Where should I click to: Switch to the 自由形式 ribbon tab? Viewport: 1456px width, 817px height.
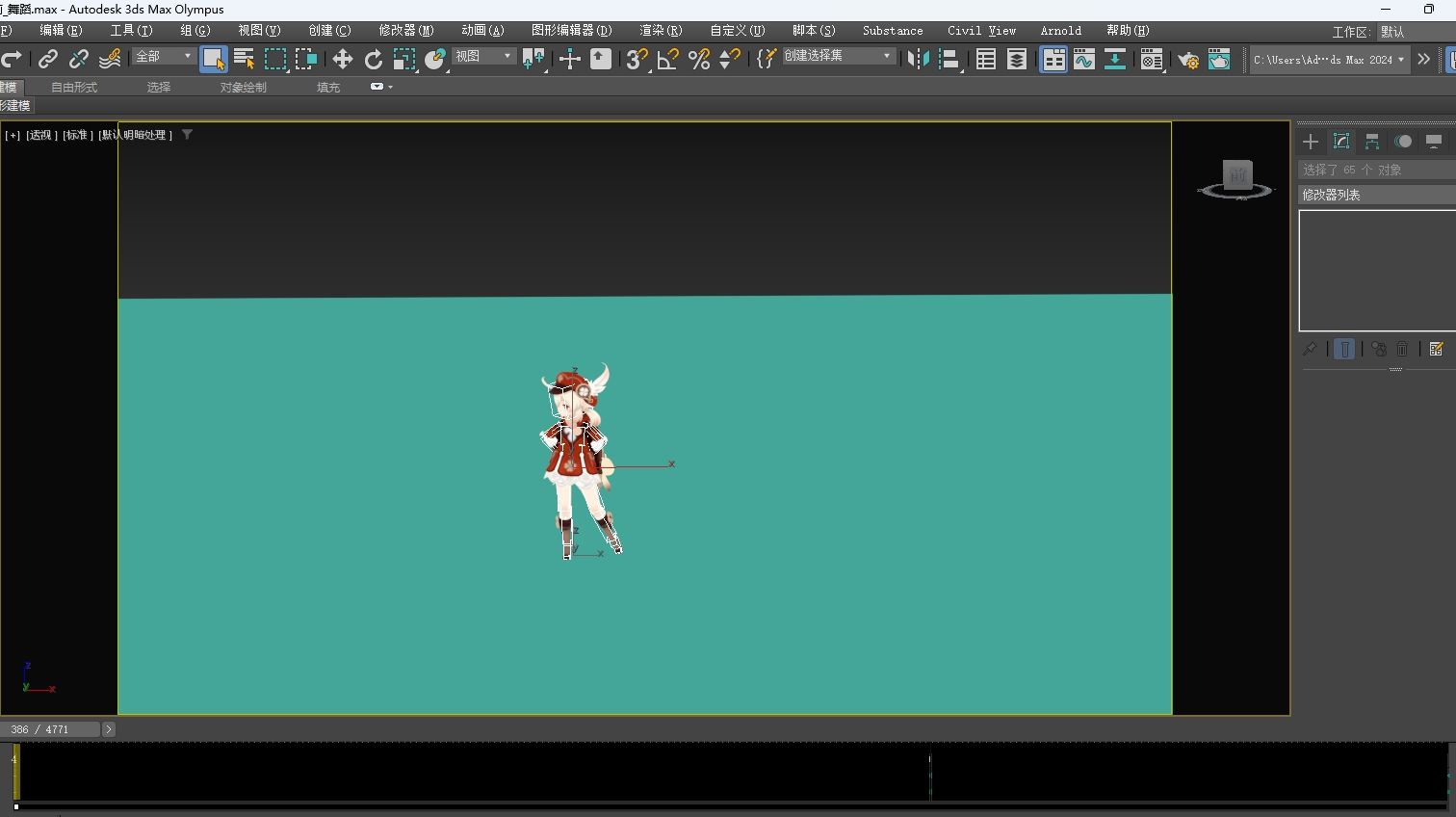tap(74, 87)
